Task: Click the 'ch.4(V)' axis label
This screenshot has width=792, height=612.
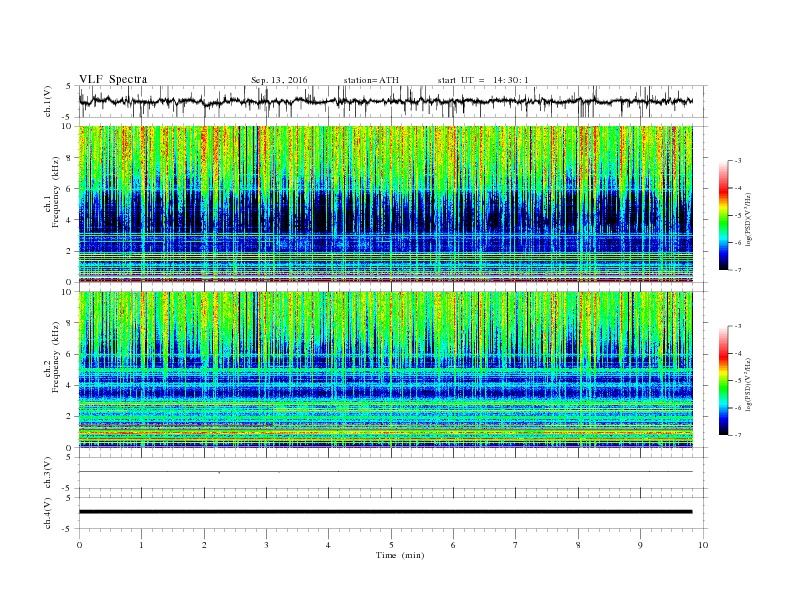Action: pyautogui.click(x=47, y=513)
